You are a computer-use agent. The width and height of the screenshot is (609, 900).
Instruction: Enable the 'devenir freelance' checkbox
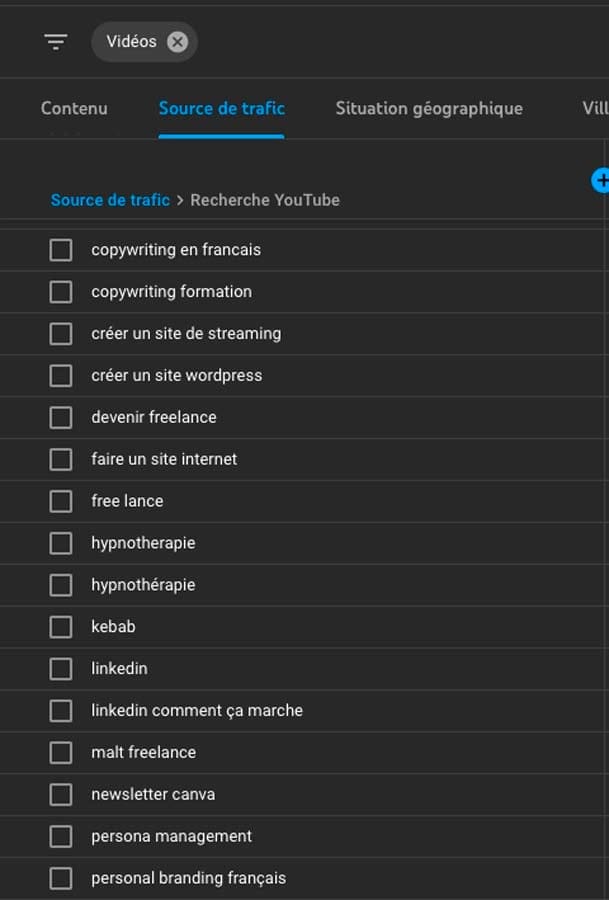61,417
